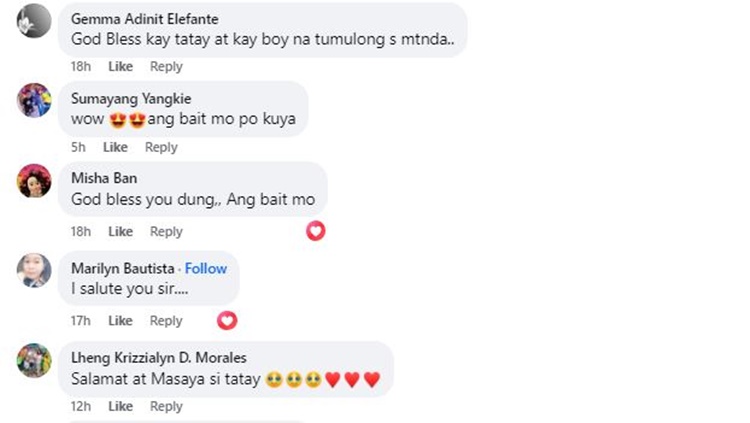This screenshot has width=750, height=423.
Task: Open heart reaction on Misha Ban's comment
Action: (316, 231)
